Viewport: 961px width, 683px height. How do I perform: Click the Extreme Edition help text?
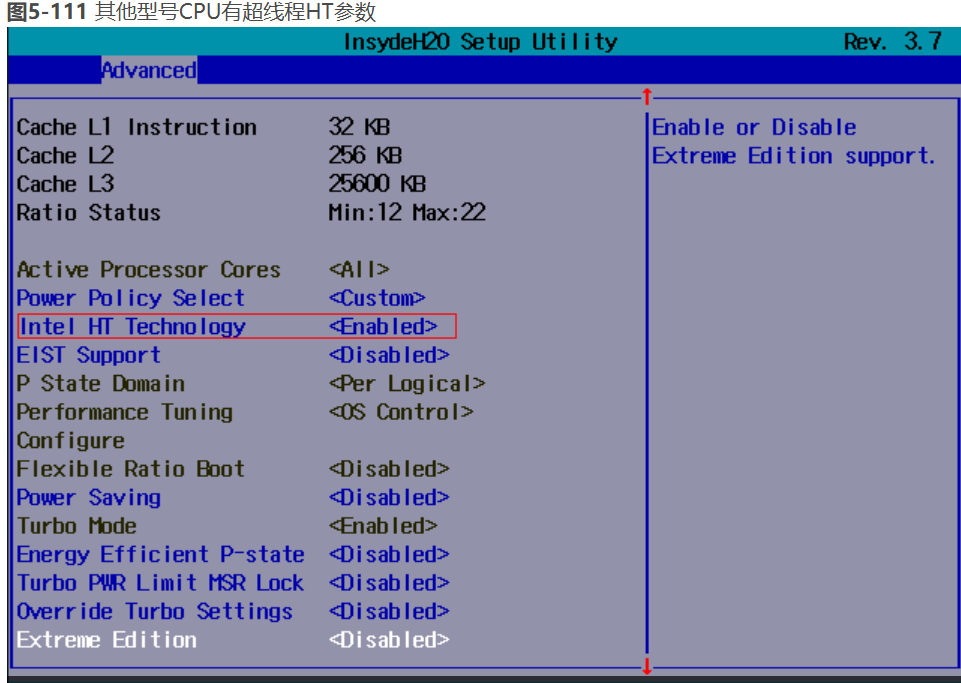tap(794, 142)
